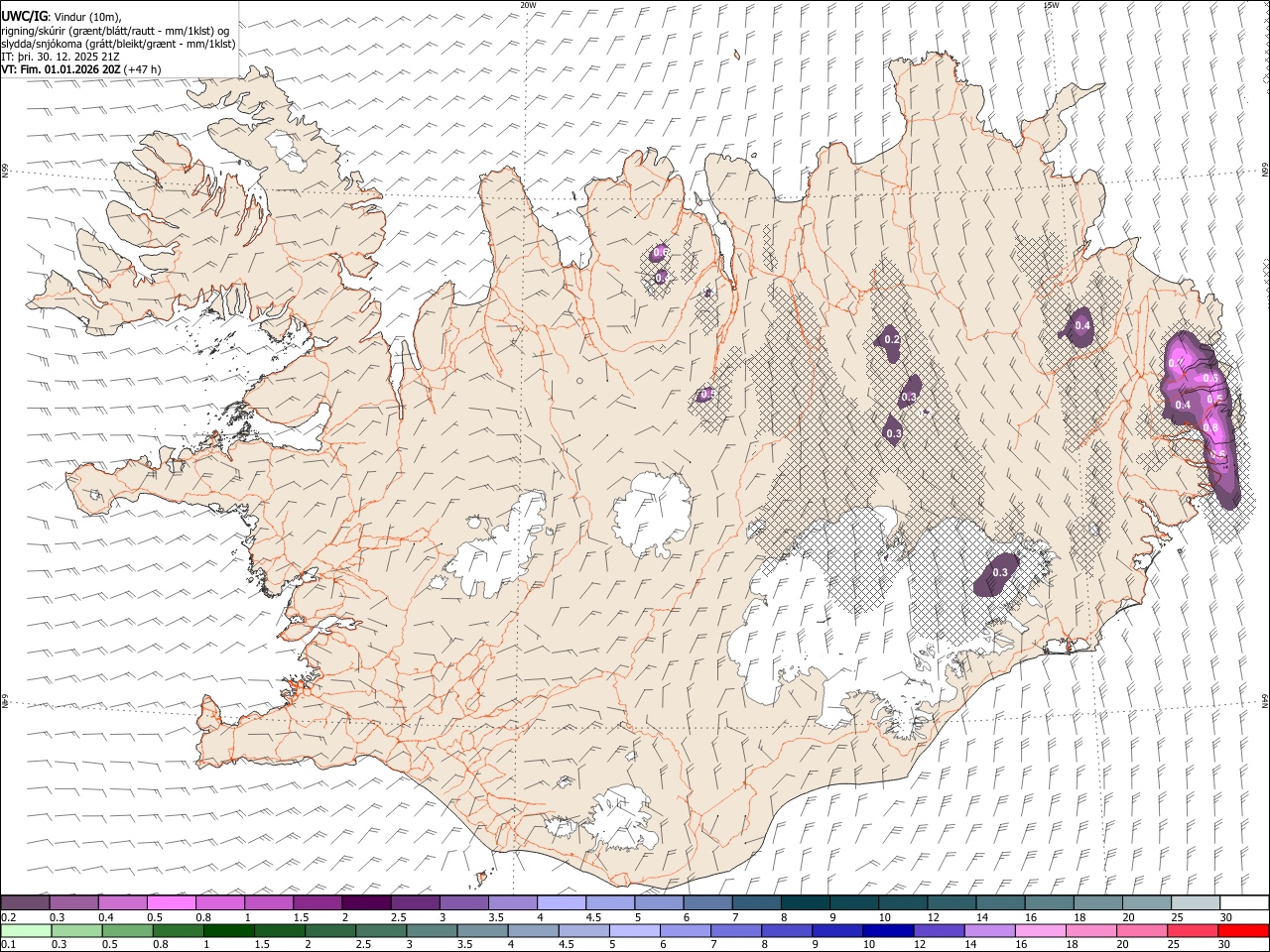Pick the white top-row swatch starting at 30
The height and width of the screenshot is (952, 1270).
click(x=1244, y=902)
